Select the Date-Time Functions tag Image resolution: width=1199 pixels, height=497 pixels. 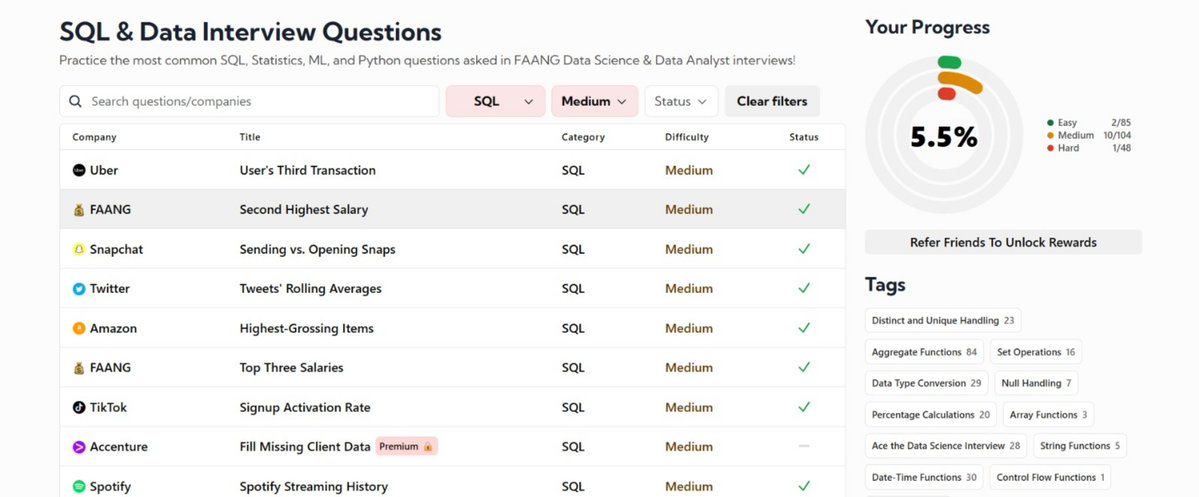coord(924,477)
